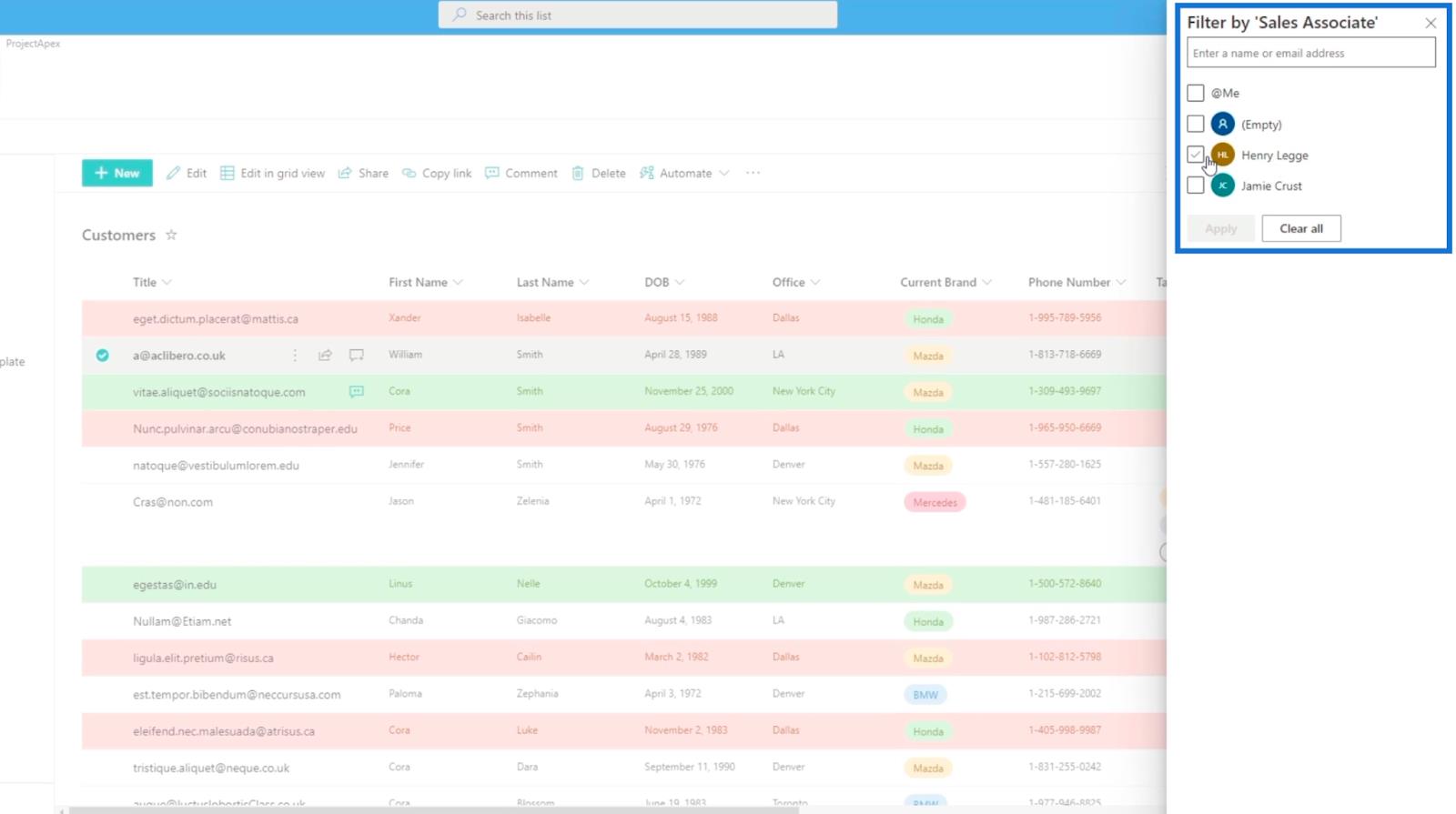Screen dimensions: 1456x814
Task: Check the (Empty) filter checkbox
Action: (1196, 124)
